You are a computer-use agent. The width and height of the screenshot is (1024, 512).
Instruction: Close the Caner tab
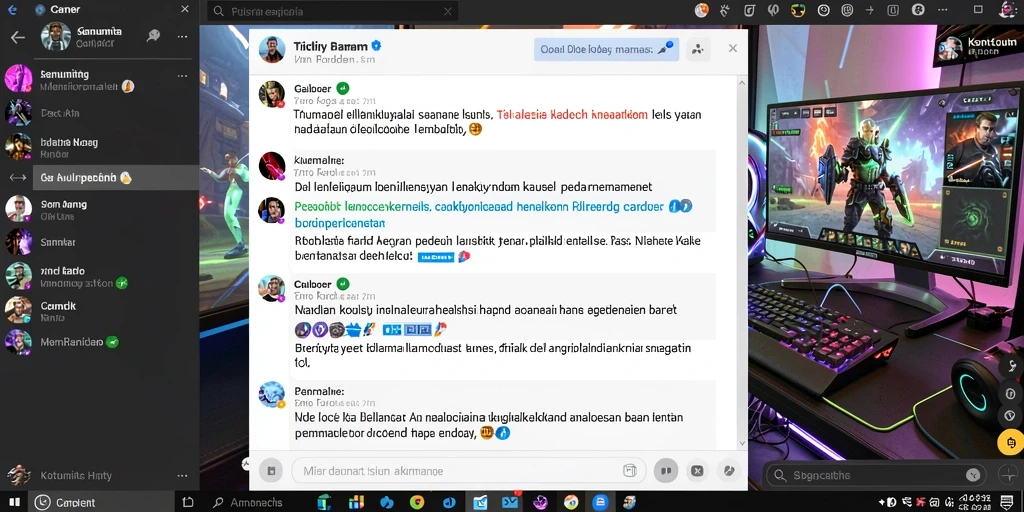coord(185,9)
